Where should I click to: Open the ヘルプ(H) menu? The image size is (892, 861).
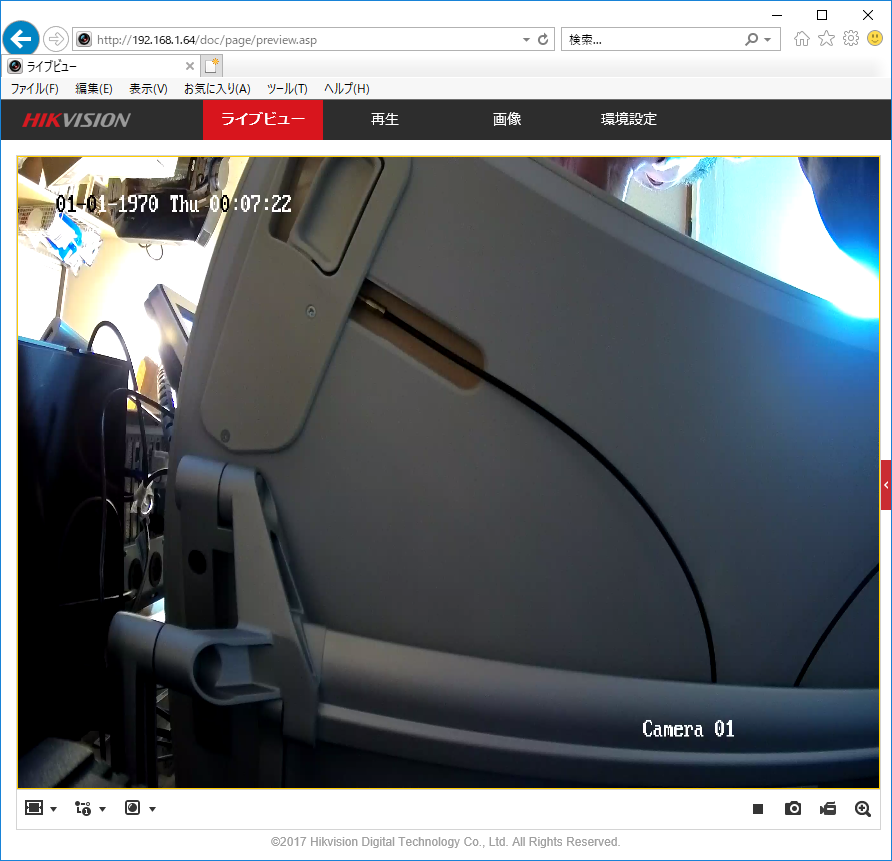[x=346, y=89]
